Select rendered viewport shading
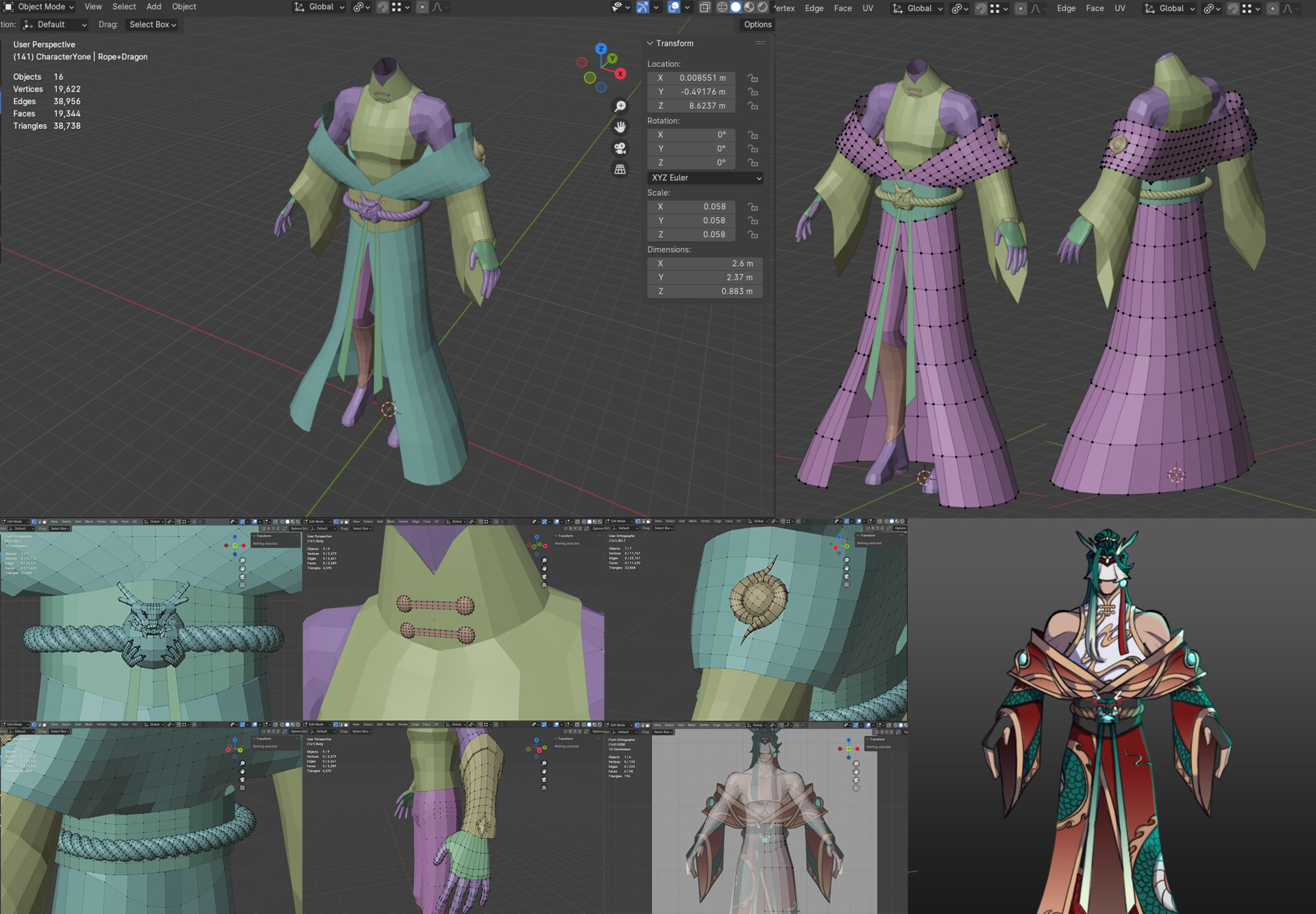This screenshot has width=1316, height=914. tap(762, 7)
